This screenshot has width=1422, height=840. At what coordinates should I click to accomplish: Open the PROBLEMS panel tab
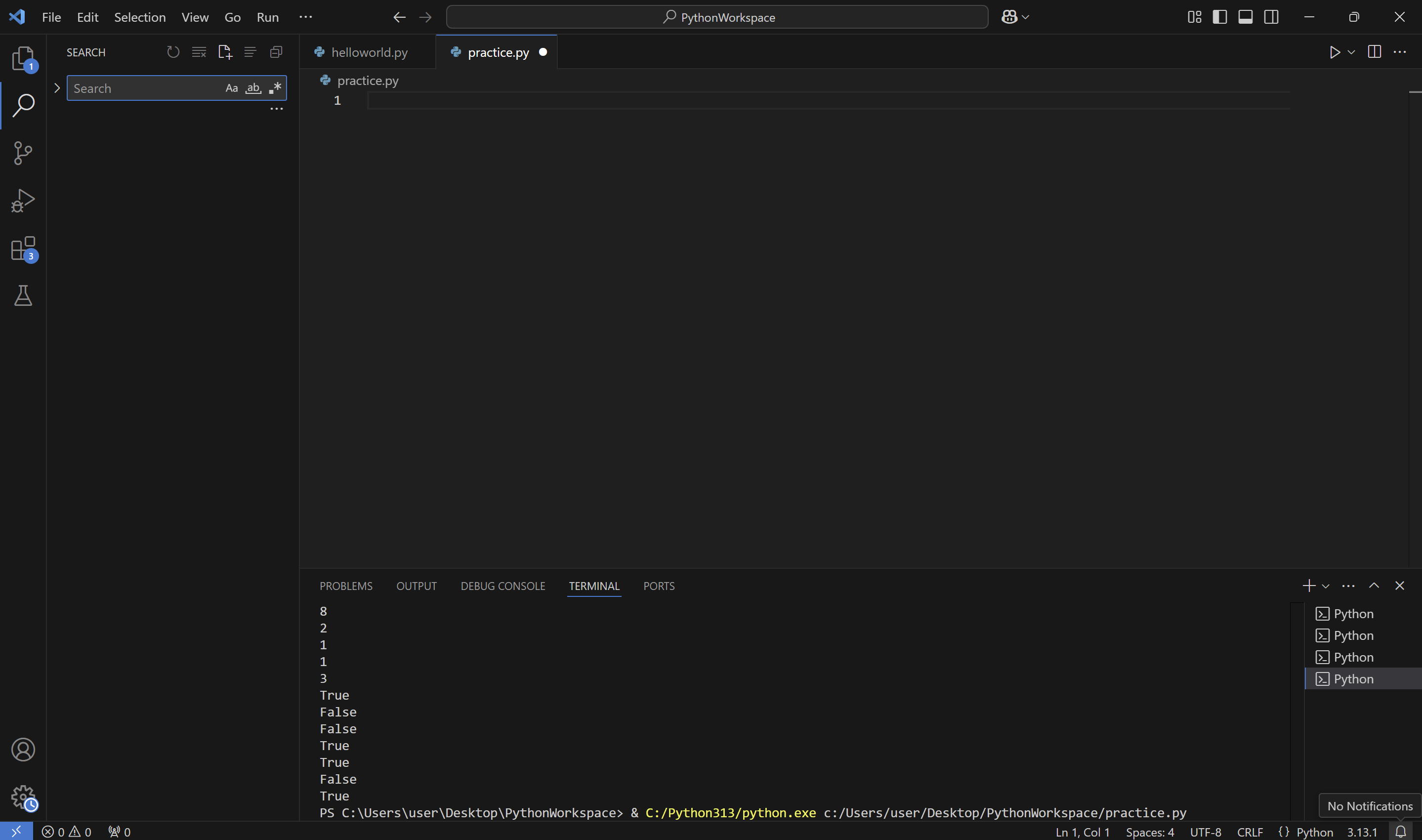pyautogui.click(x=346, y=586)
